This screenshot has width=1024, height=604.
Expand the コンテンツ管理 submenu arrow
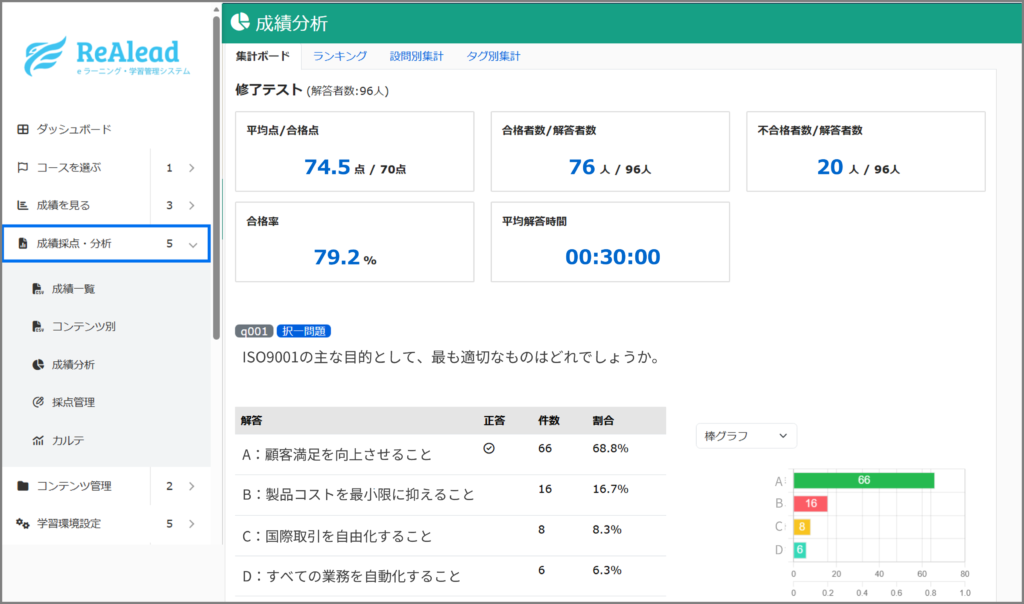192,487
